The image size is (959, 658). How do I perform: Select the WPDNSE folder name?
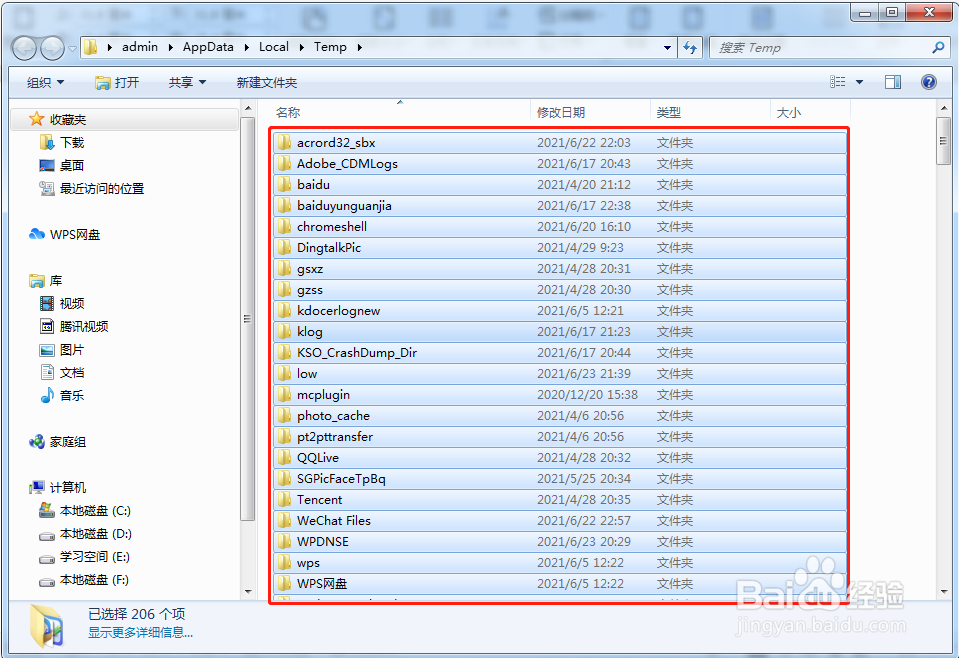click(x=323, y=542)
